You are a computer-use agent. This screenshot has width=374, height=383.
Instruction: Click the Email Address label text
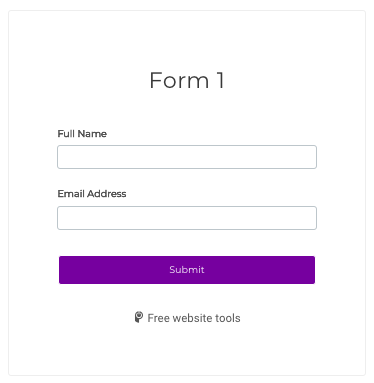(92, 194)
